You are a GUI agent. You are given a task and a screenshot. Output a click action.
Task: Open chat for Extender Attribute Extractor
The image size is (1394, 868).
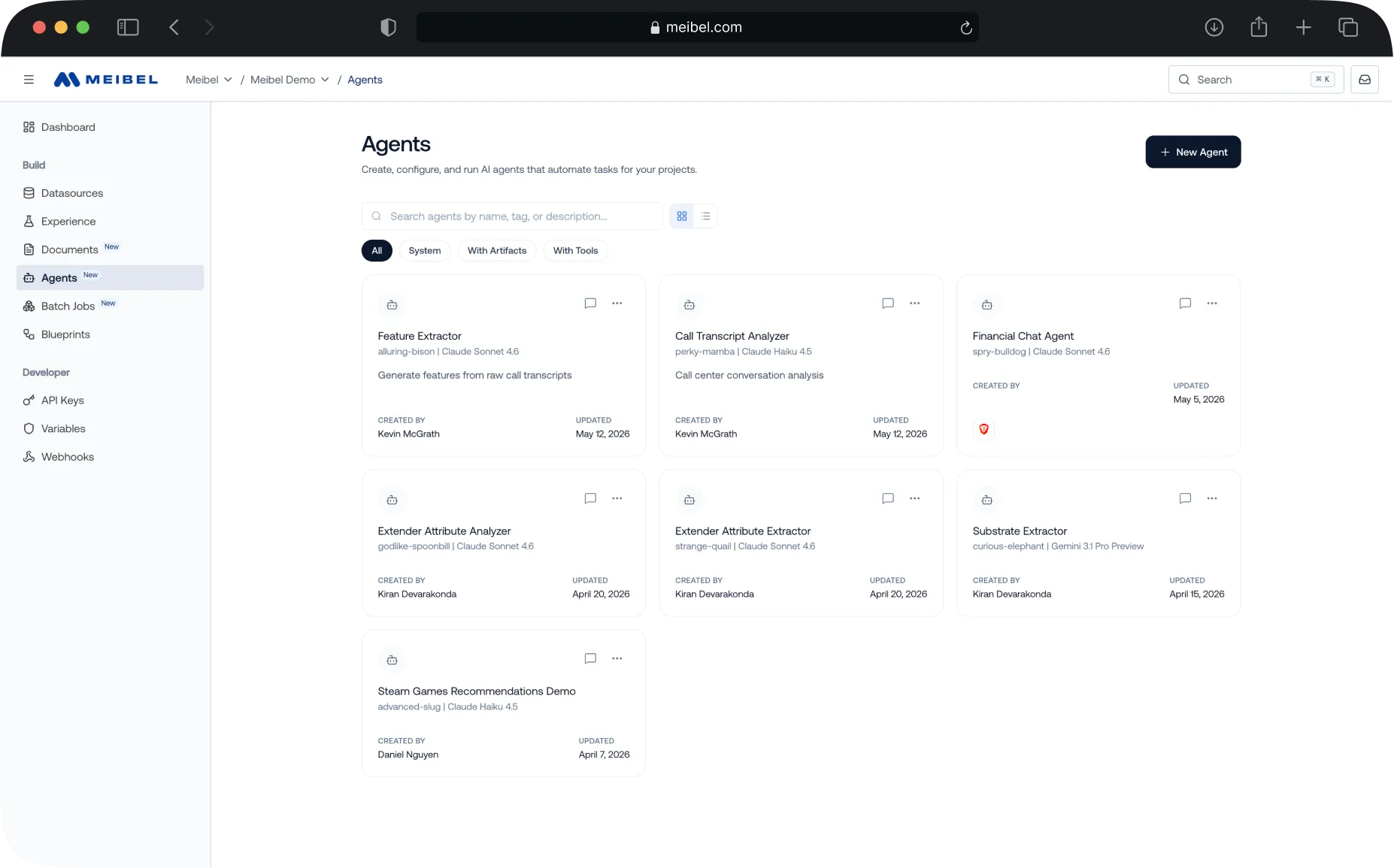click(888, 498)
